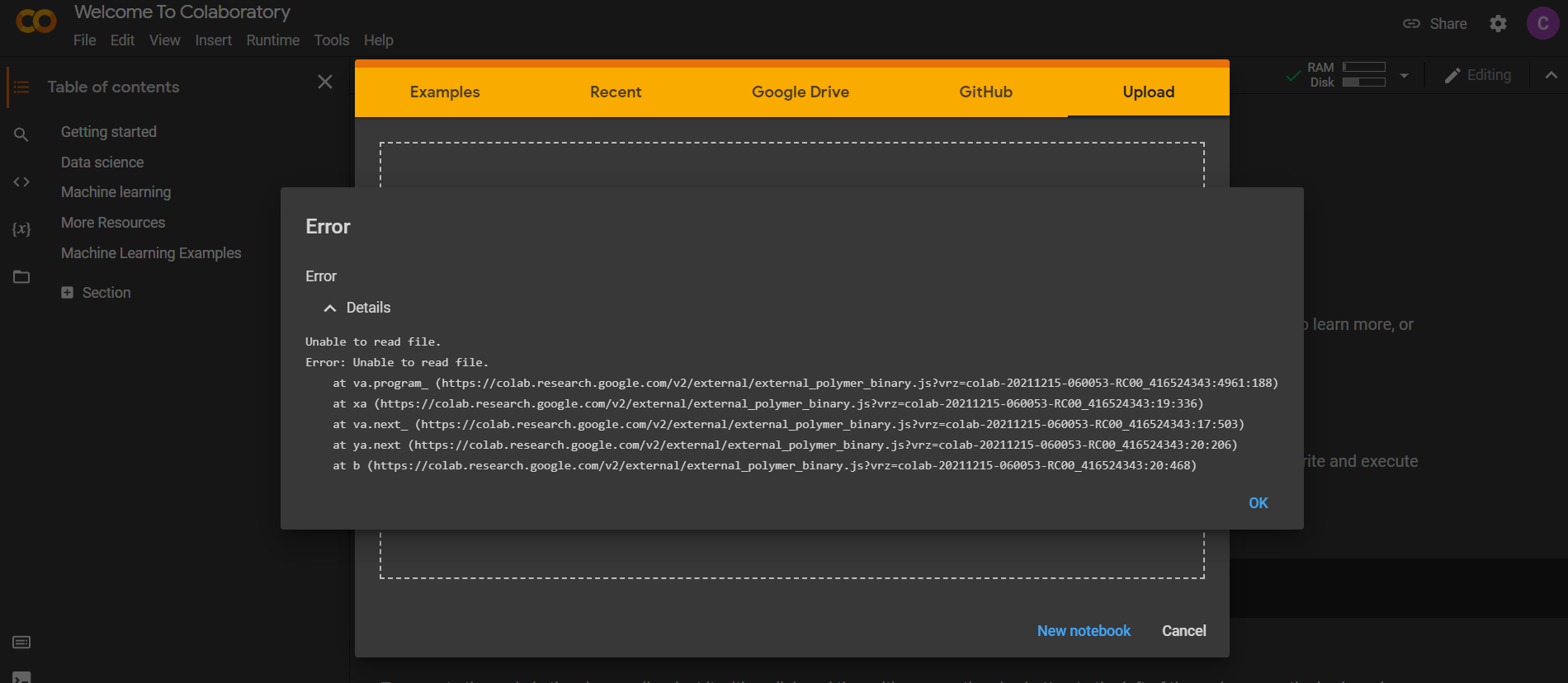Click the Details label
The image size is (1568, 683).
[368, 308]
